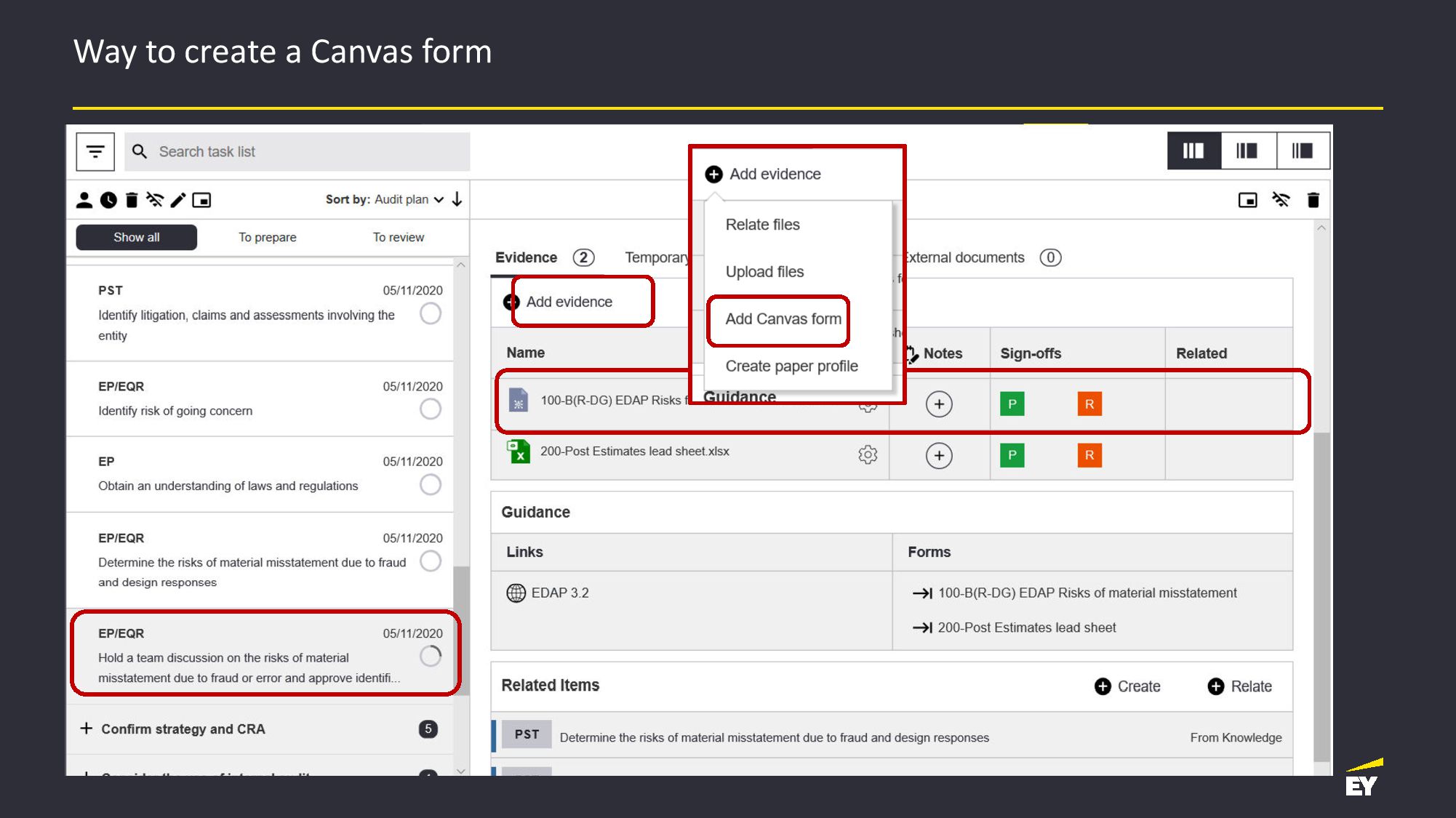
Task: Click the clock icon in task toolbar
Action: click(108, 200)
